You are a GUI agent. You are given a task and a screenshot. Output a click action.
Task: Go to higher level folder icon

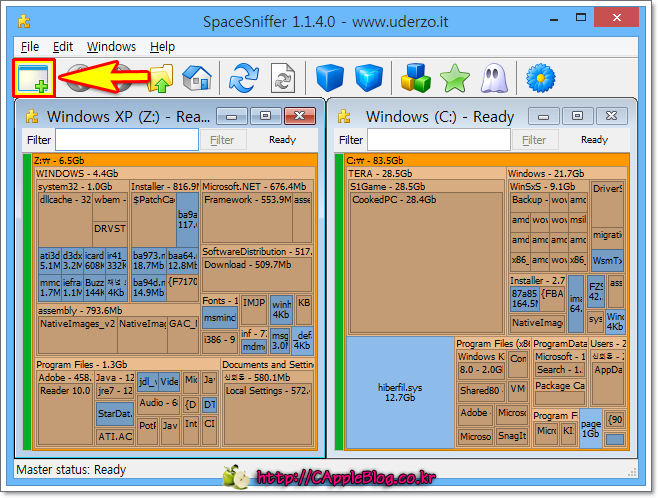click(x=162, y=78)
